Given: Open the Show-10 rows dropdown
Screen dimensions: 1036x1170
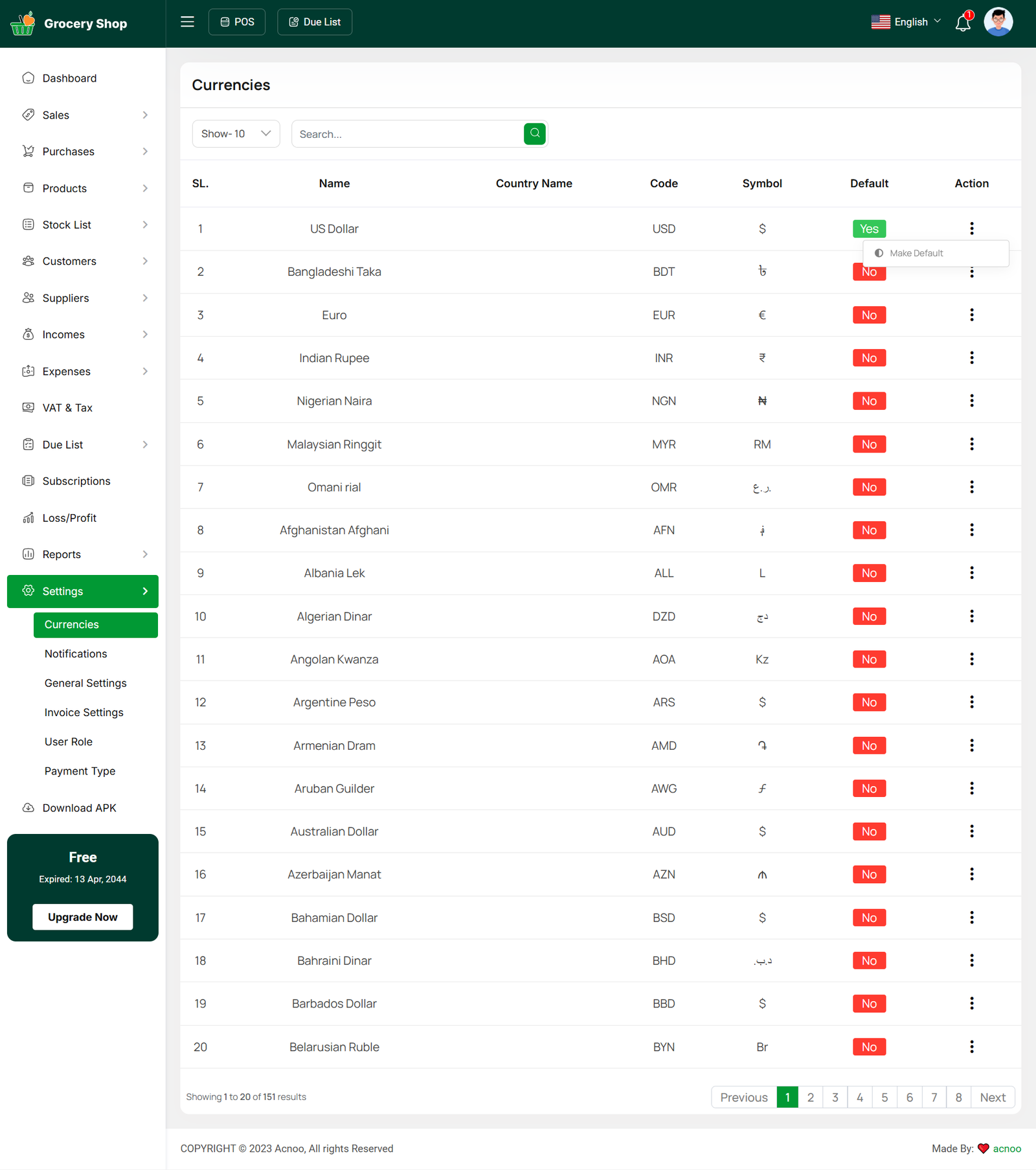Looking at the screenshot, I should click(236, 134).
